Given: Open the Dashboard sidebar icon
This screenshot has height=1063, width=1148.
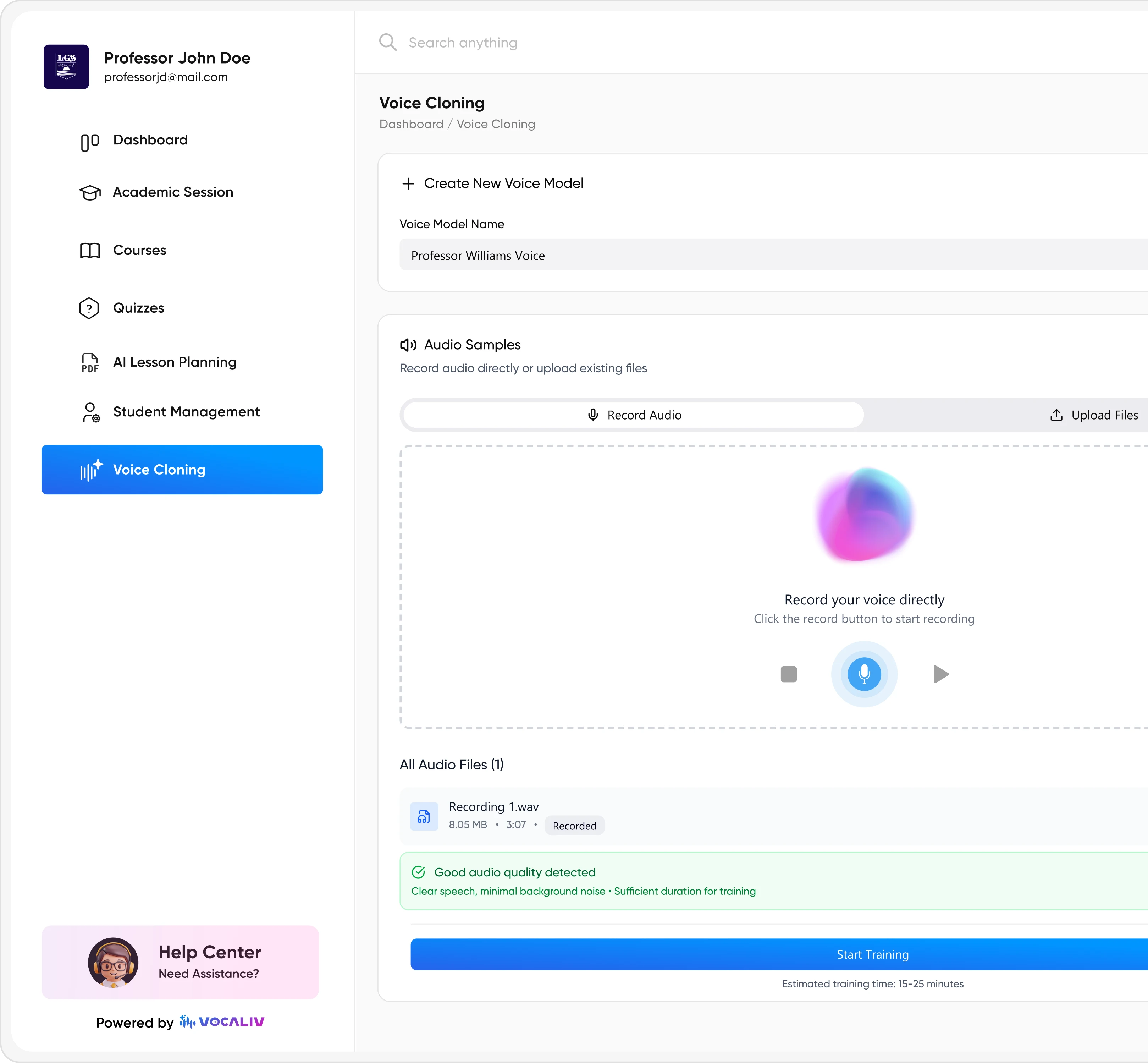Looking at the screenshot, I should pos(89,141).
